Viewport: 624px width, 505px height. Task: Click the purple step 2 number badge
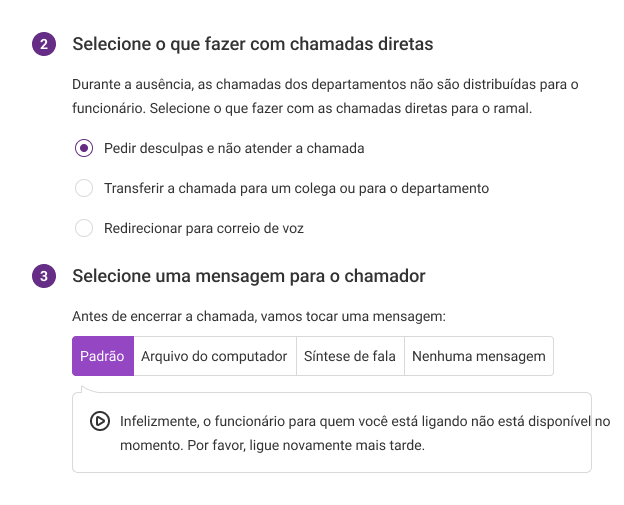[44, 44]
